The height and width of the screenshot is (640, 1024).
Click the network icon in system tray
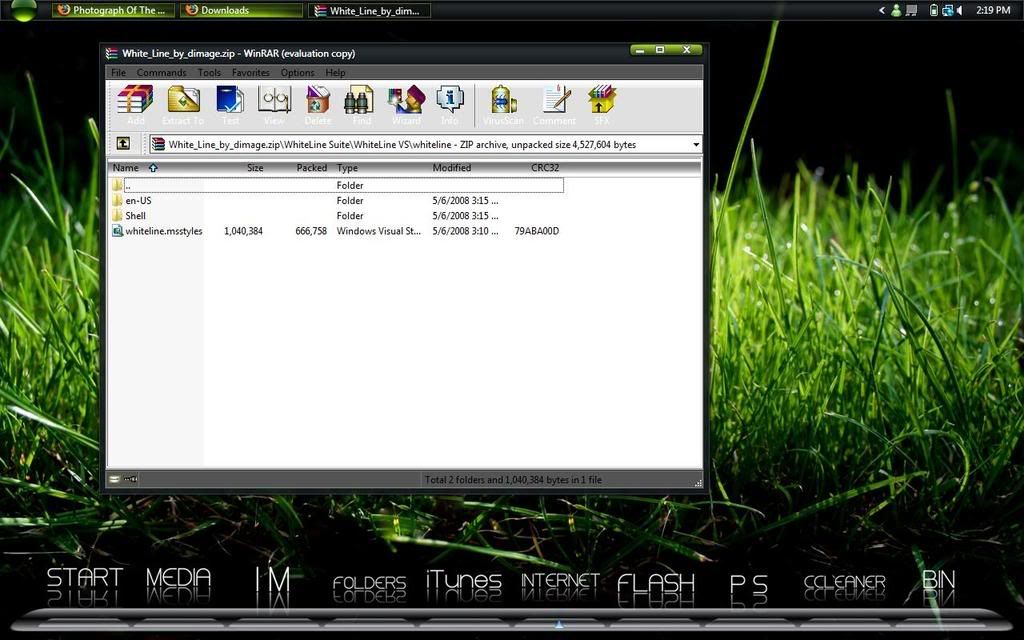pyautogui.click(x=947, y=10)
